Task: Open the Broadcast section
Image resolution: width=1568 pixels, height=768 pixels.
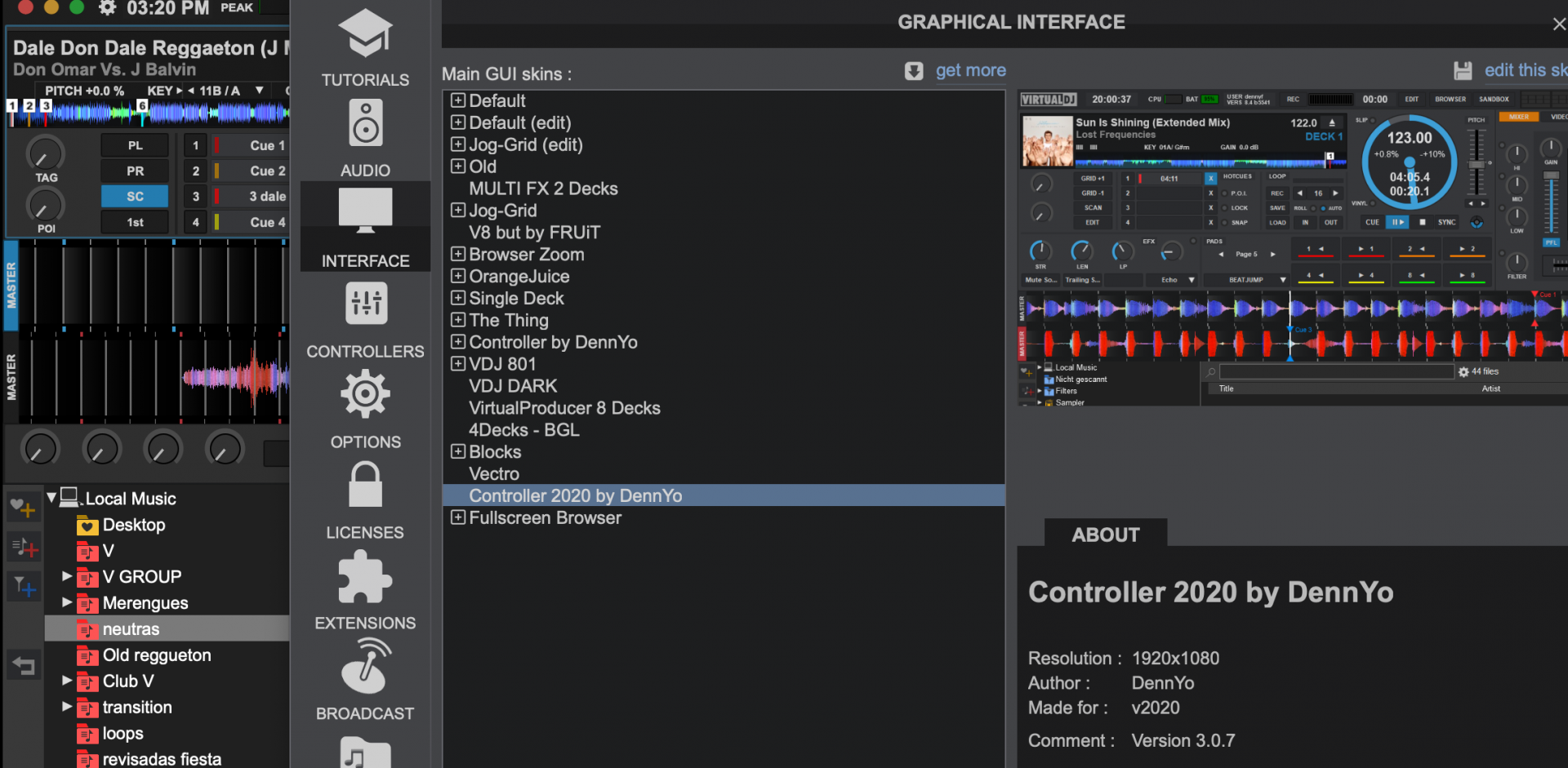Action: tap(365, 681)
